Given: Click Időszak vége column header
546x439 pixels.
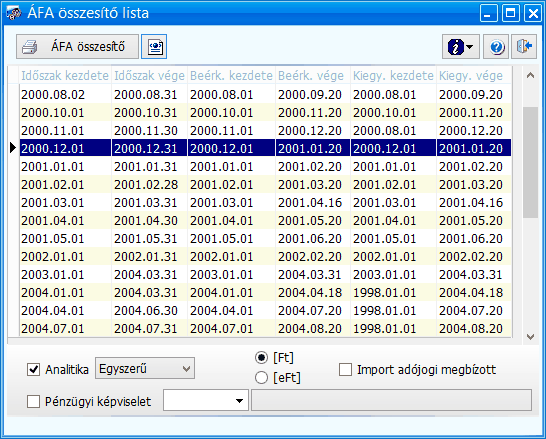Looking at the screenshot, I should [149, 75].
